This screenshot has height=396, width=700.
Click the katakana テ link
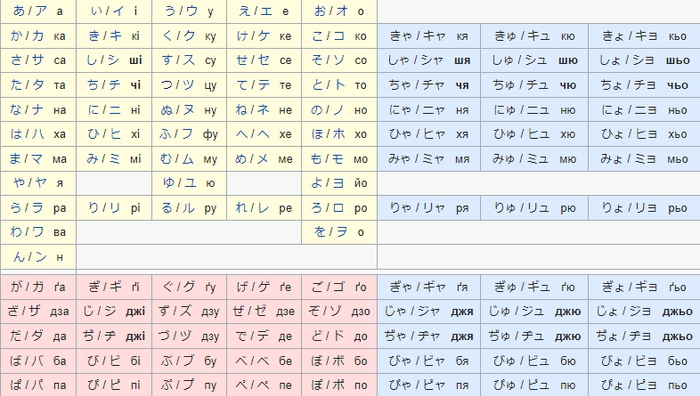263,84
